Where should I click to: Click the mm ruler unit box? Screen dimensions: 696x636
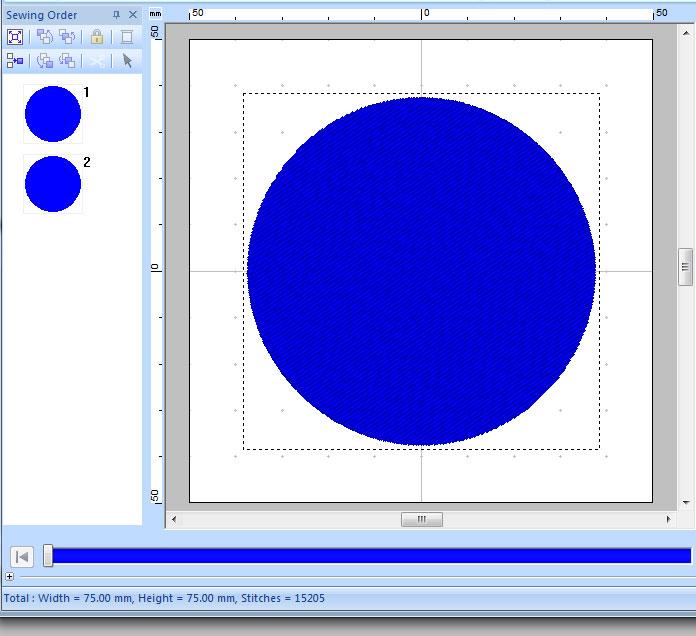(x=155, y=14)
